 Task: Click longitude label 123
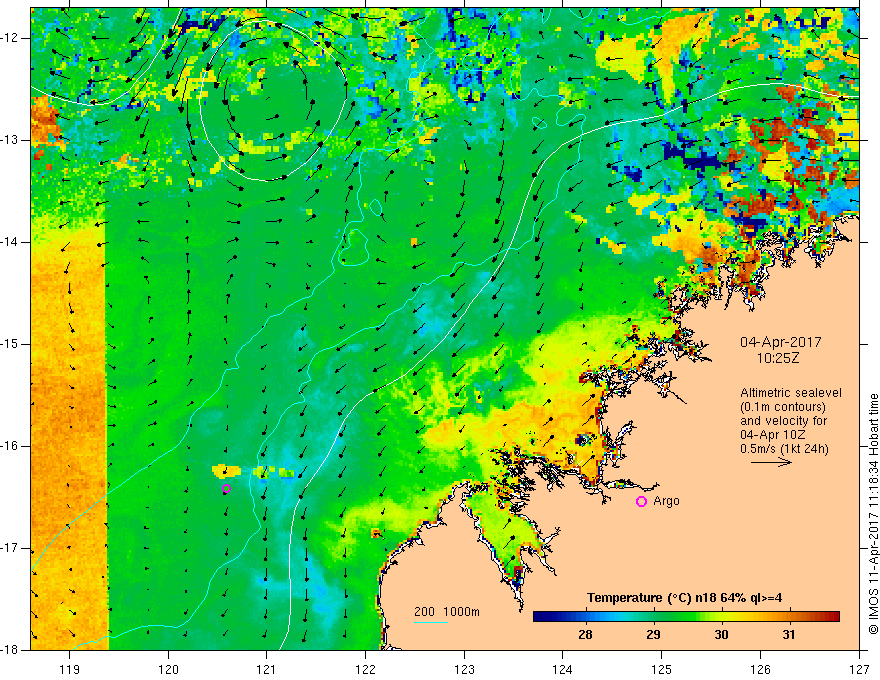[x=464, y=669]
